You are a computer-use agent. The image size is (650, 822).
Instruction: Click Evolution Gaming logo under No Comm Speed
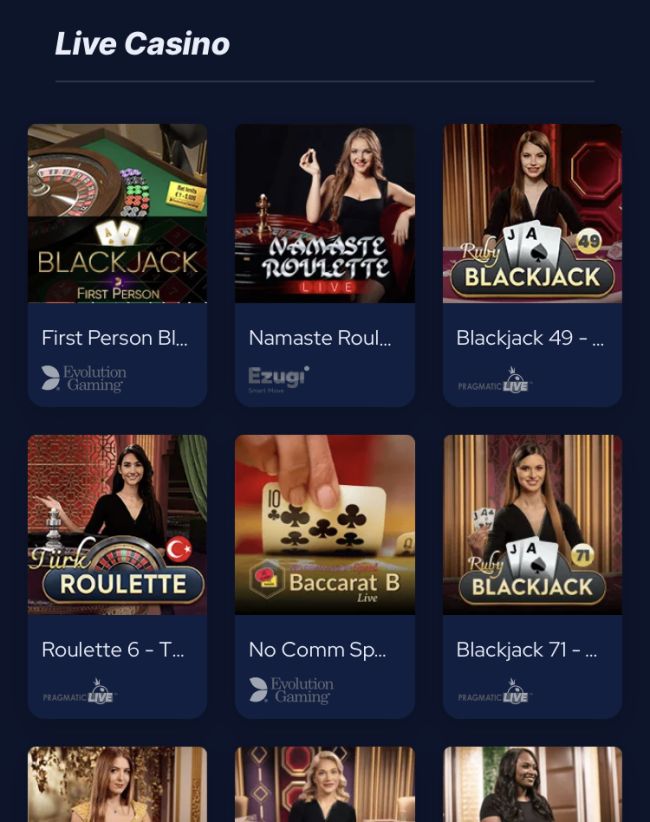291,690
